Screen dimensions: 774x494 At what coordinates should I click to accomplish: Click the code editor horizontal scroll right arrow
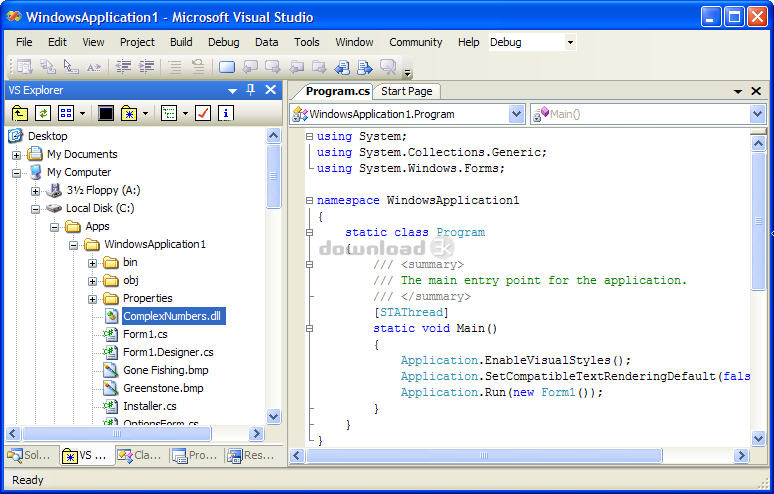[x=741, y=456]
